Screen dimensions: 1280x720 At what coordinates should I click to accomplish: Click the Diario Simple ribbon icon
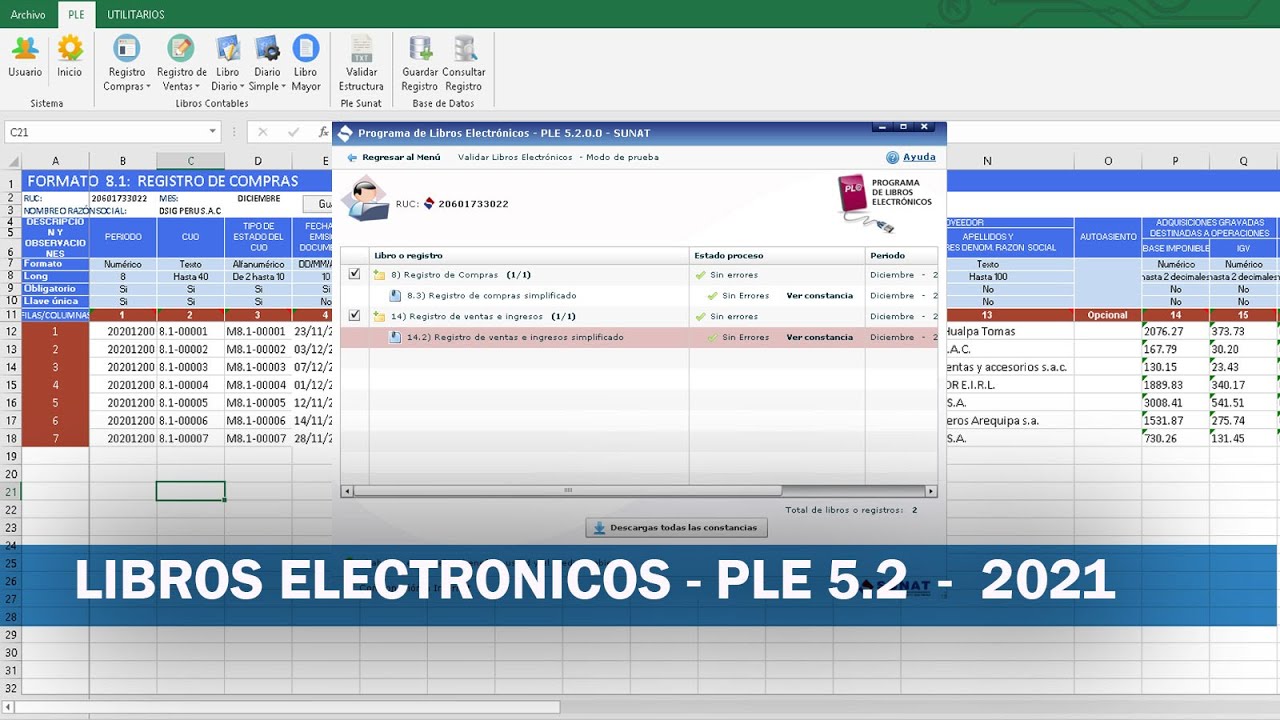coord(267,48)
